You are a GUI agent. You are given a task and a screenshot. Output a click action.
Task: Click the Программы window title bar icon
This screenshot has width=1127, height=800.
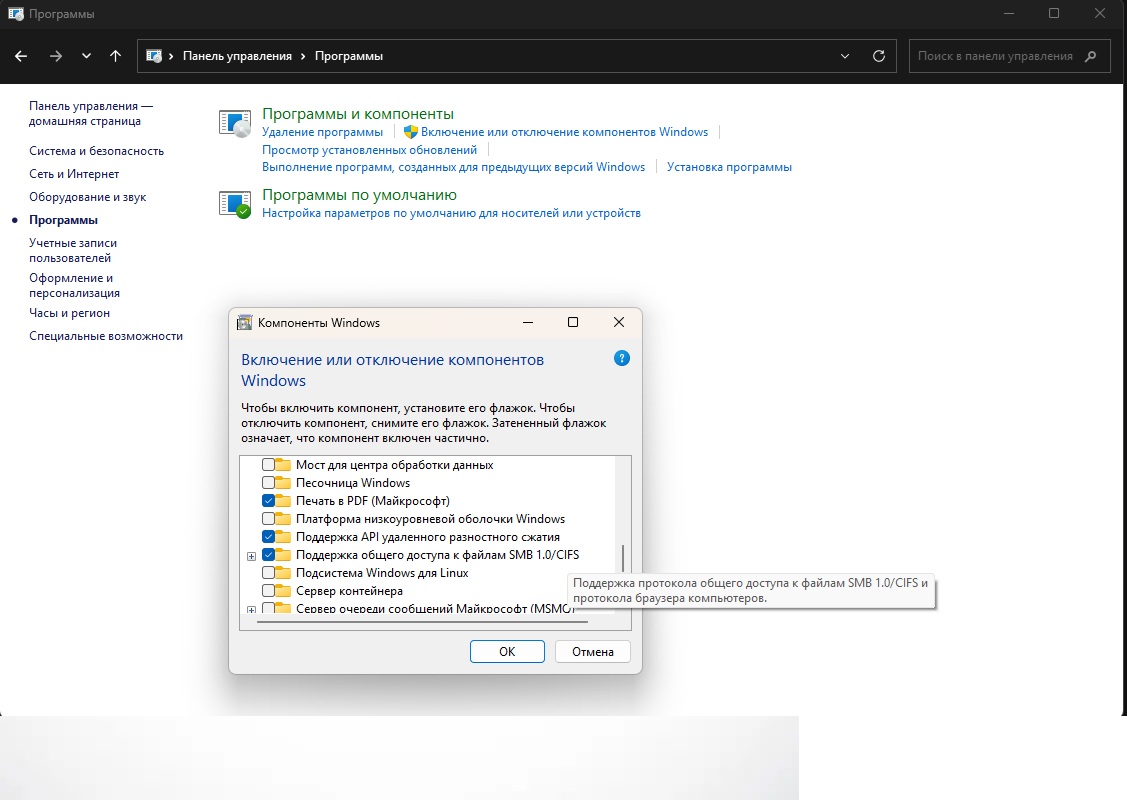click(x=16, y=14)
